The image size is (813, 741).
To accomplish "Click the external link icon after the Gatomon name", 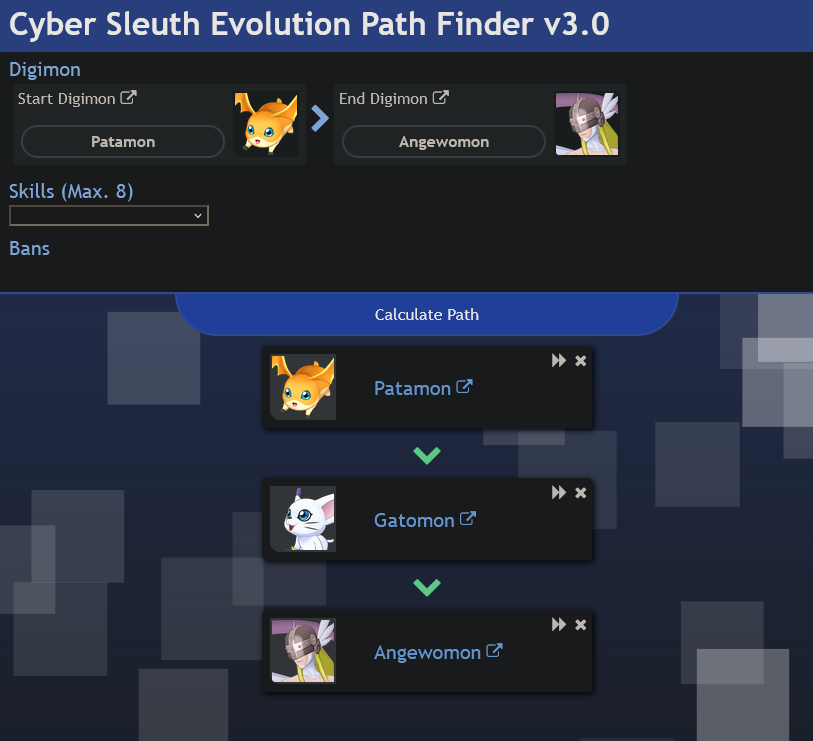I will pyautogui.click(x=468, y=519).
